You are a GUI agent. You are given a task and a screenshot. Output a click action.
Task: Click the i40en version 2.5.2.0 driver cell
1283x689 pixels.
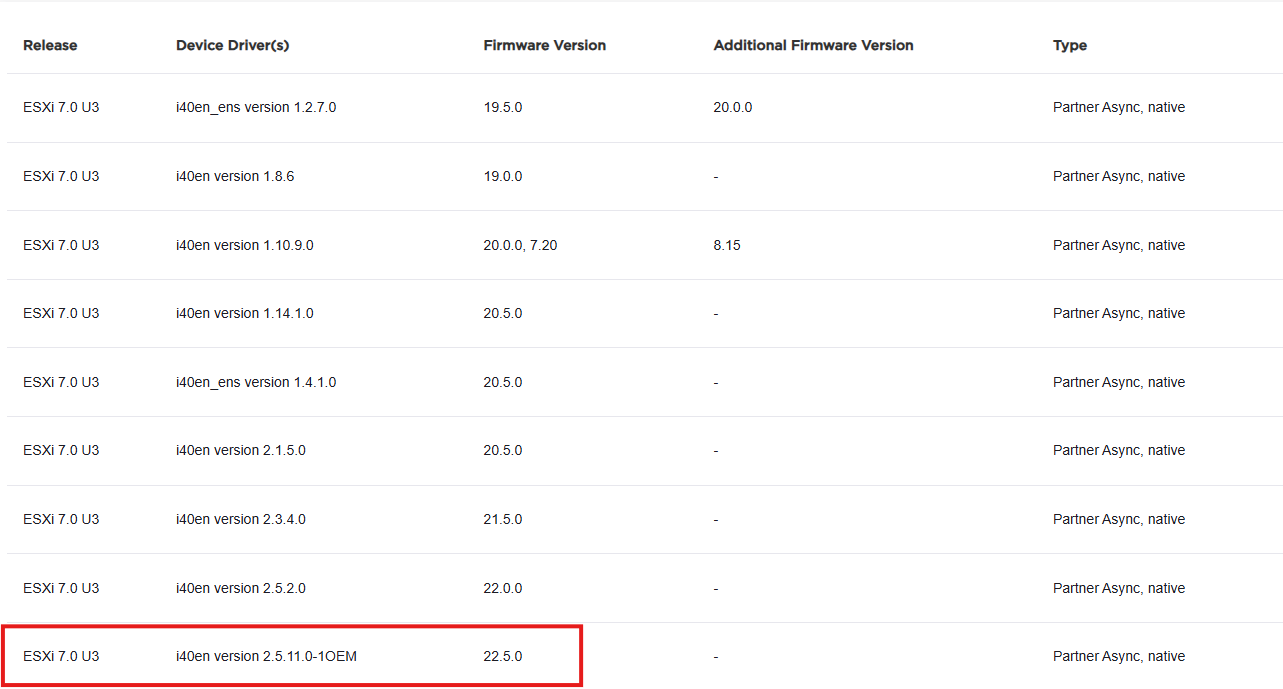pos(241,588)
